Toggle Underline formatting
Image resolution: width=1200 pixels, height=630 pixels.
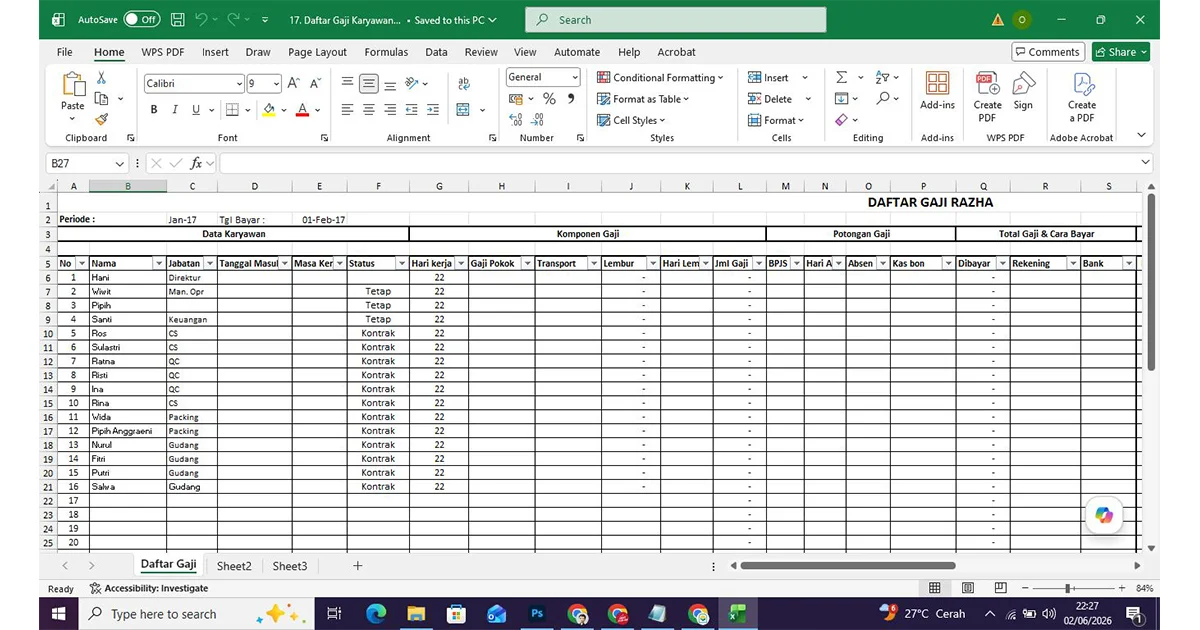pos(196,110)
